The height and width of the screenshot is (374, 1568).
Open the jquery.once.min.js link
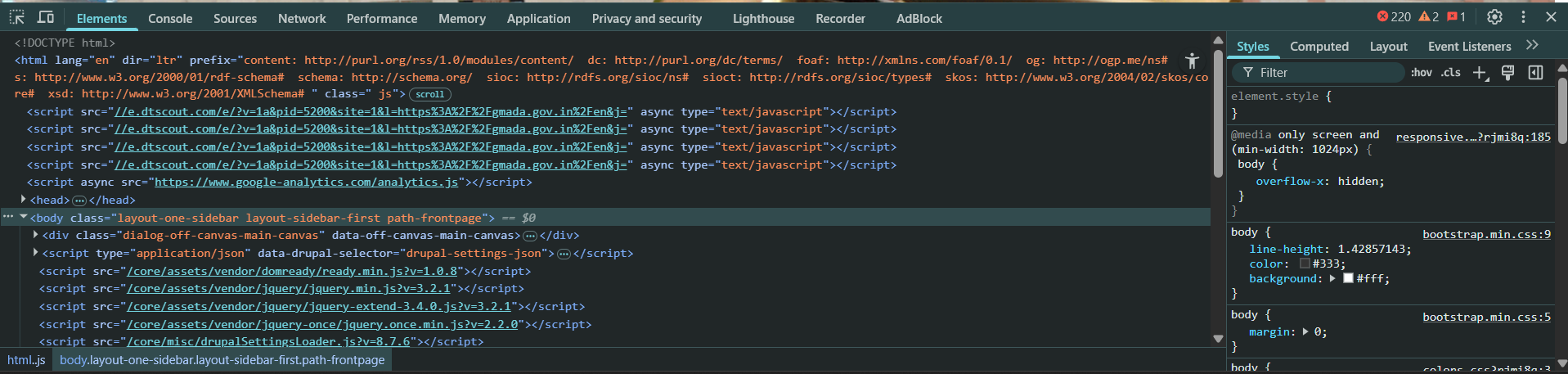click(x=322, y=324)
